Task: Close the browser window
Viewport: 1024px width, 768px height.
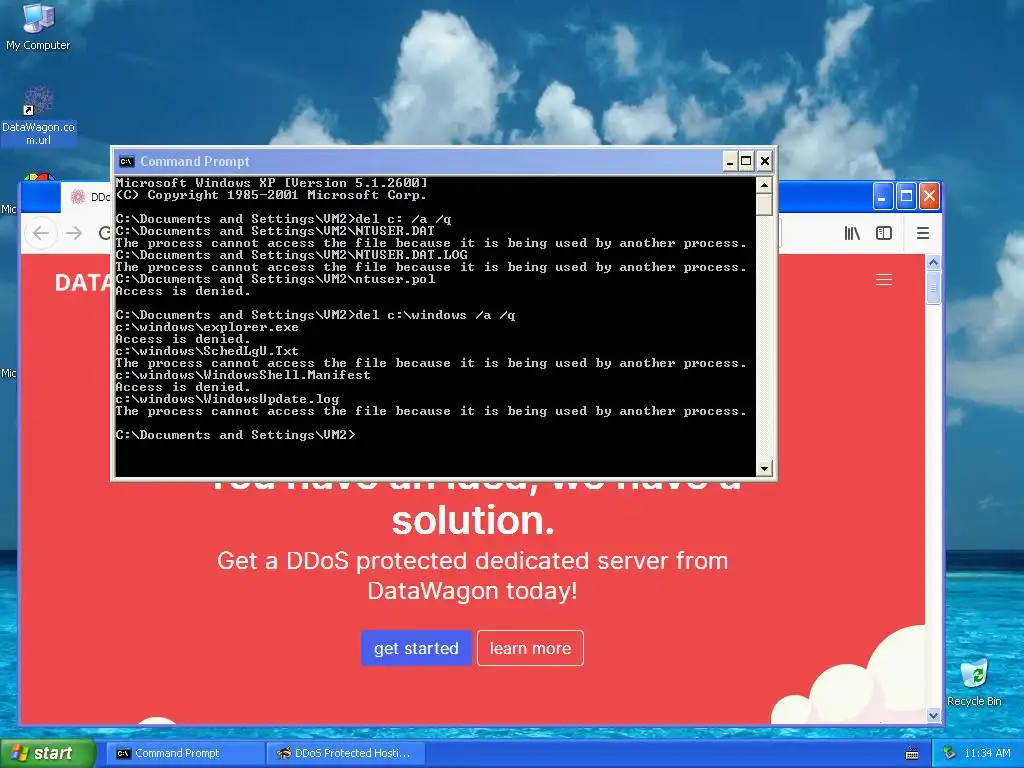Action: (929, 196)
